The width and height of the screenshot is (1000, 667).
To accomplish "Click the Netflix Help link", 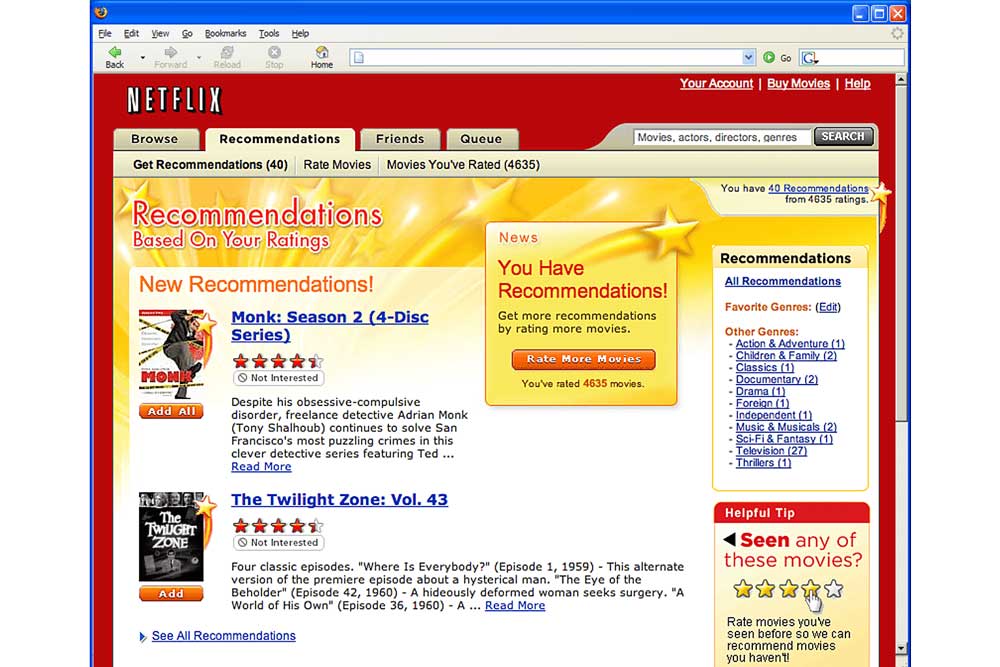I will click(858, 84).
